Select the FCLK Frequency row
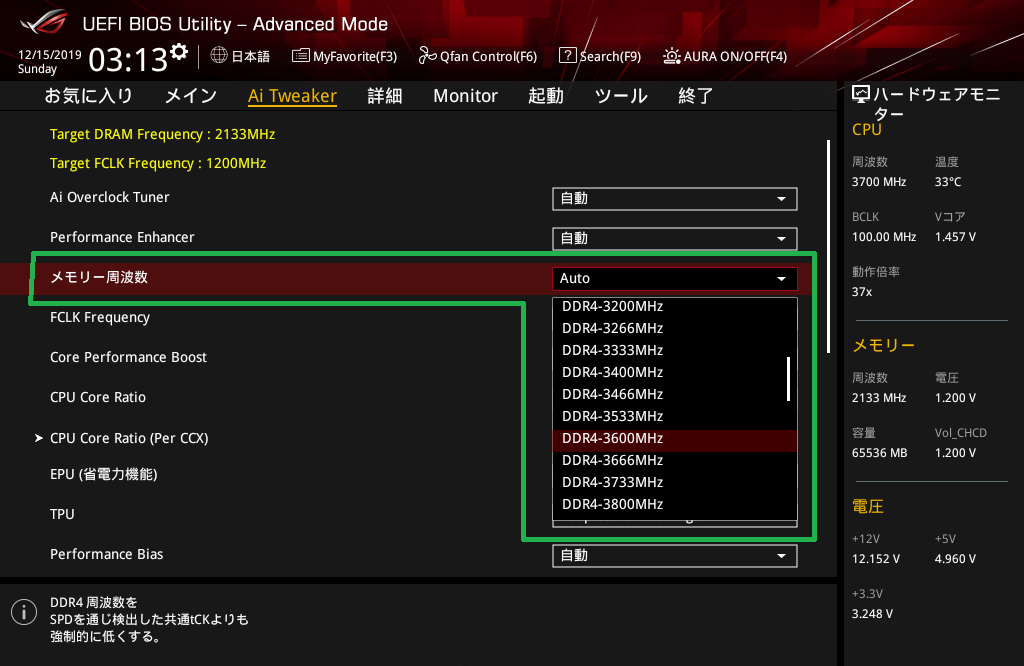This screenshot has height=666, width=1024. [100, 317]
